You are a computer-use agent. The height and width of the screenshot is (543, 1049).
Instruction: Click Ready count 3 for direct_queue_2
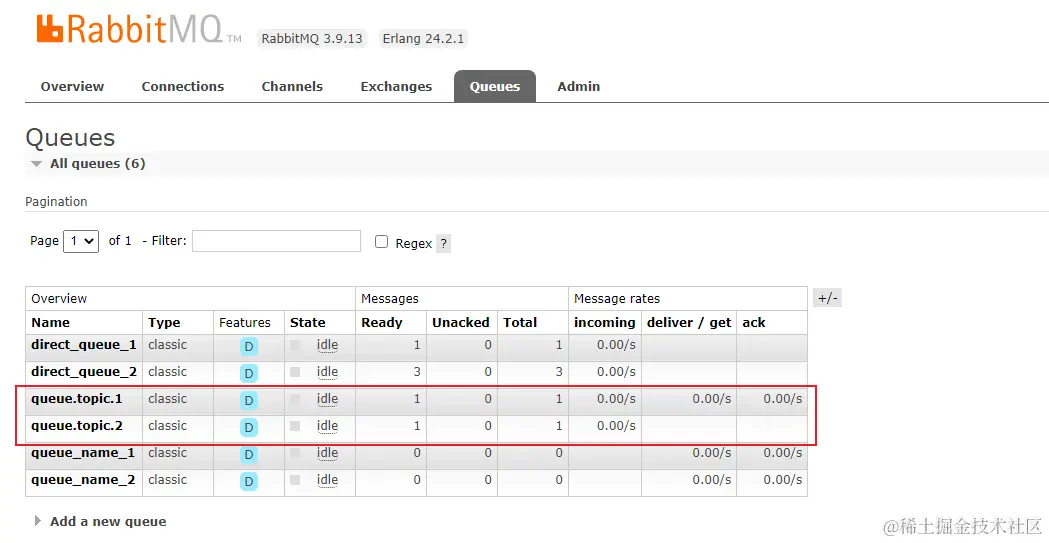coord(417,372)
